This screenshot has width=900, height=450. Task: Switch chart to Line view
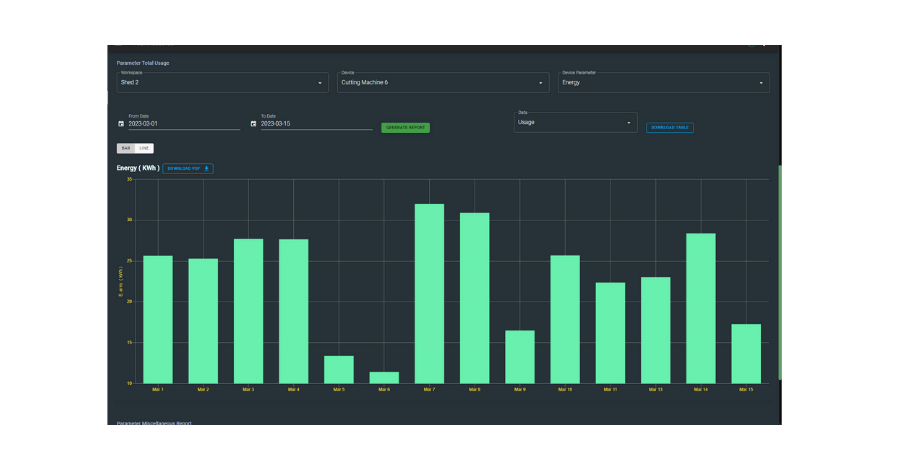(144, 148)
